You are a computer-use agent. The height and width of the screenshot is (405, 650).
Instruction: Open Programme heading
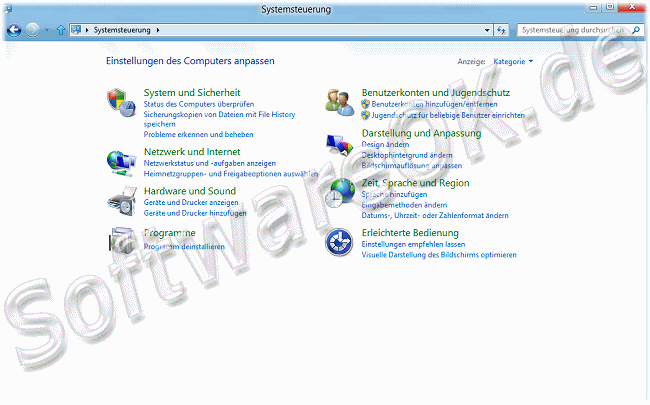(170, 233)
